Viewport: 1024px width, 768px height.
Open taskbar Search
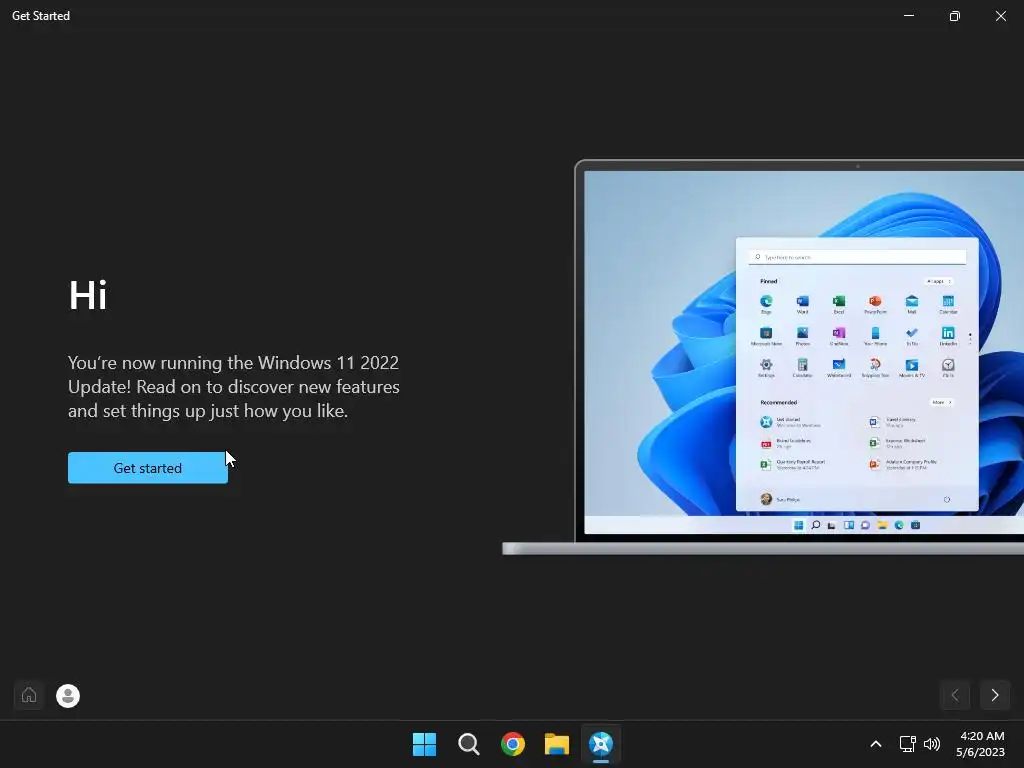(x=468, y=744)
